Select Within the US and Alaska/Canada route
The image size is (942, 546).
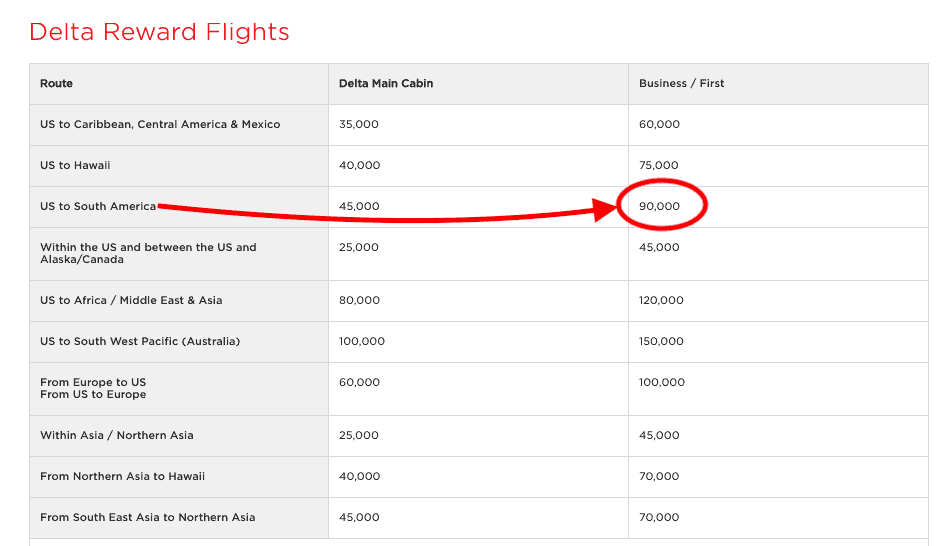click(148, 253)
